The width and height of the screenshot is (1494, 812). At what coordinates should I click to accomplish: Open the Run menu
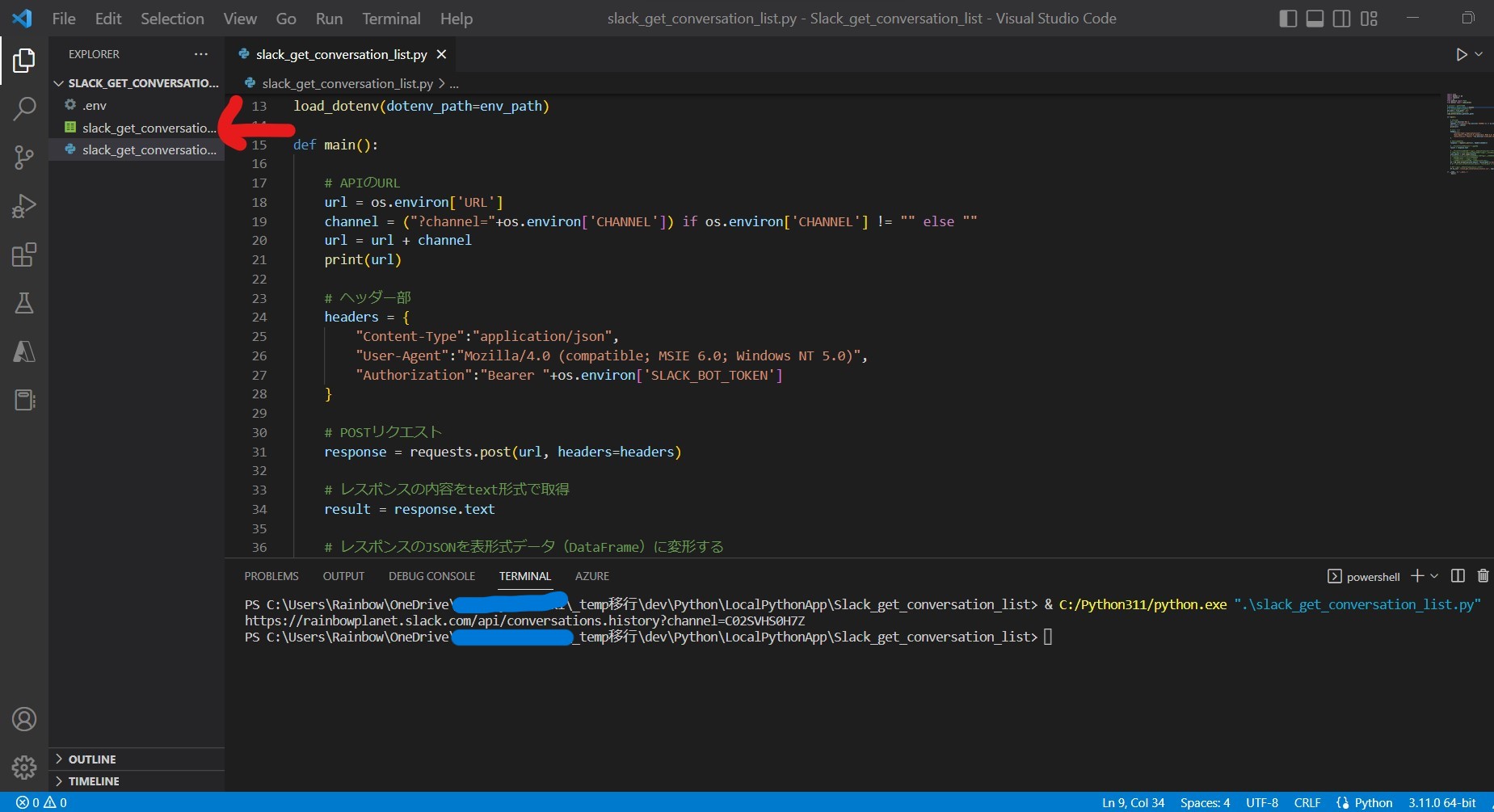tap(329, 19)
